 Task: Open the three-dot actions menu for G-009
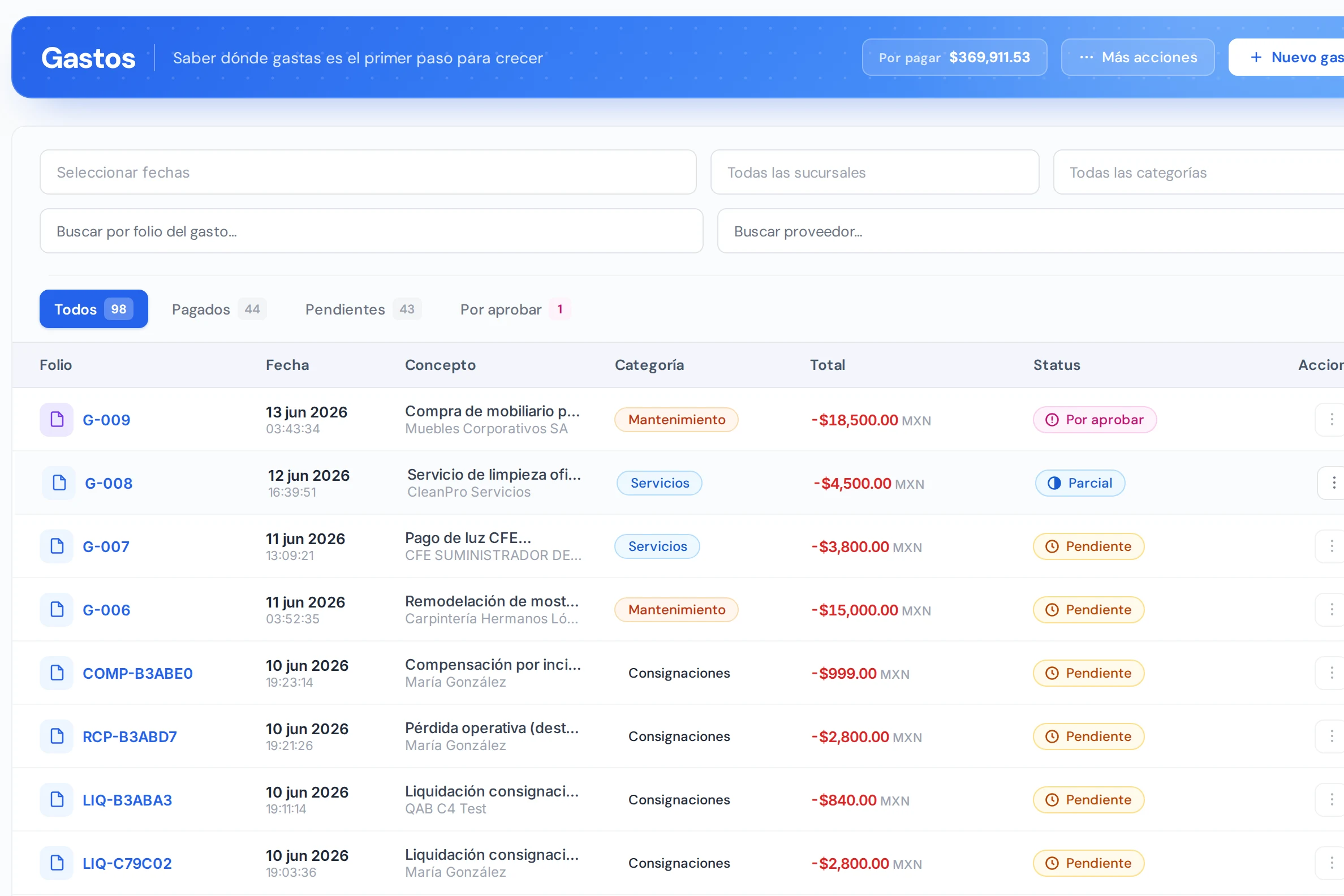(1332, 419)
